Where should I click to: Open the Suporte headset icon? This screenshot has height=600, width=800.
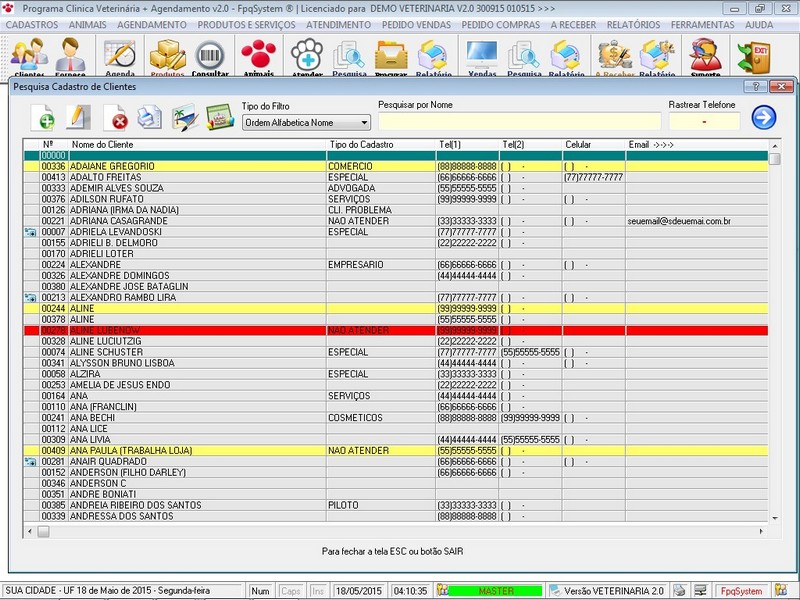point(706,56)
